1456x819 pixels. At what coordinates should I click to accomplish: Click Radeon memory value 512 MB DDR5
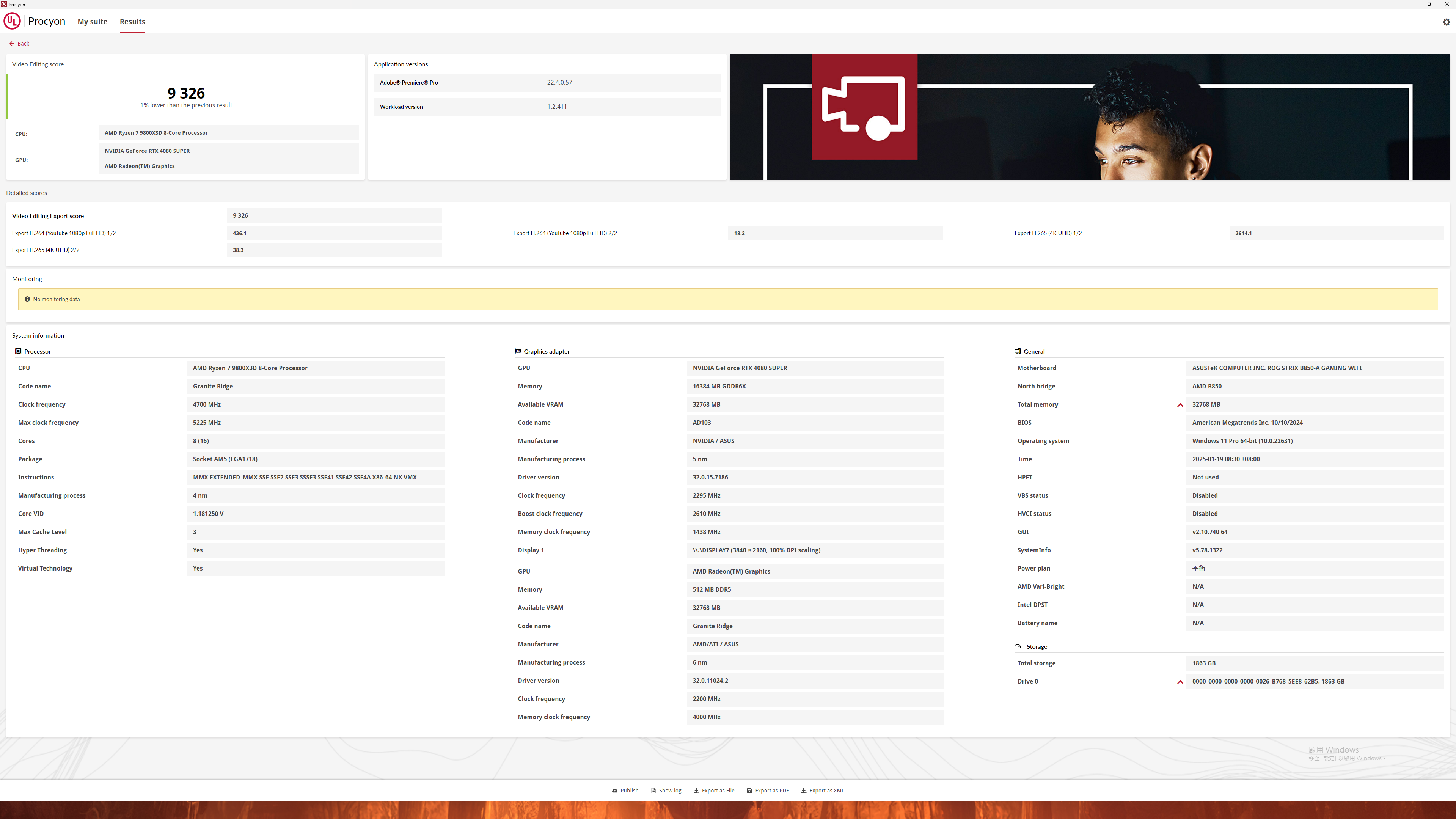point(815,589)
